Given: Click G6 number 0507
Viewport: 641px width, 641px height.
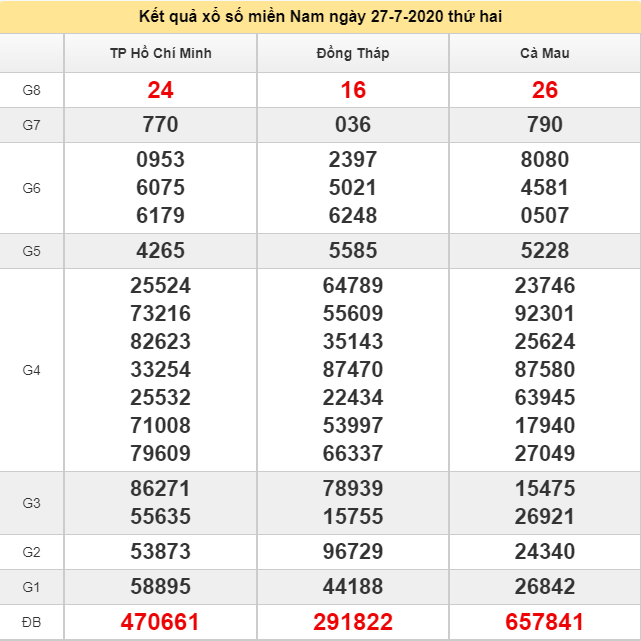Looking at the screenshot, I should [545, 215].
